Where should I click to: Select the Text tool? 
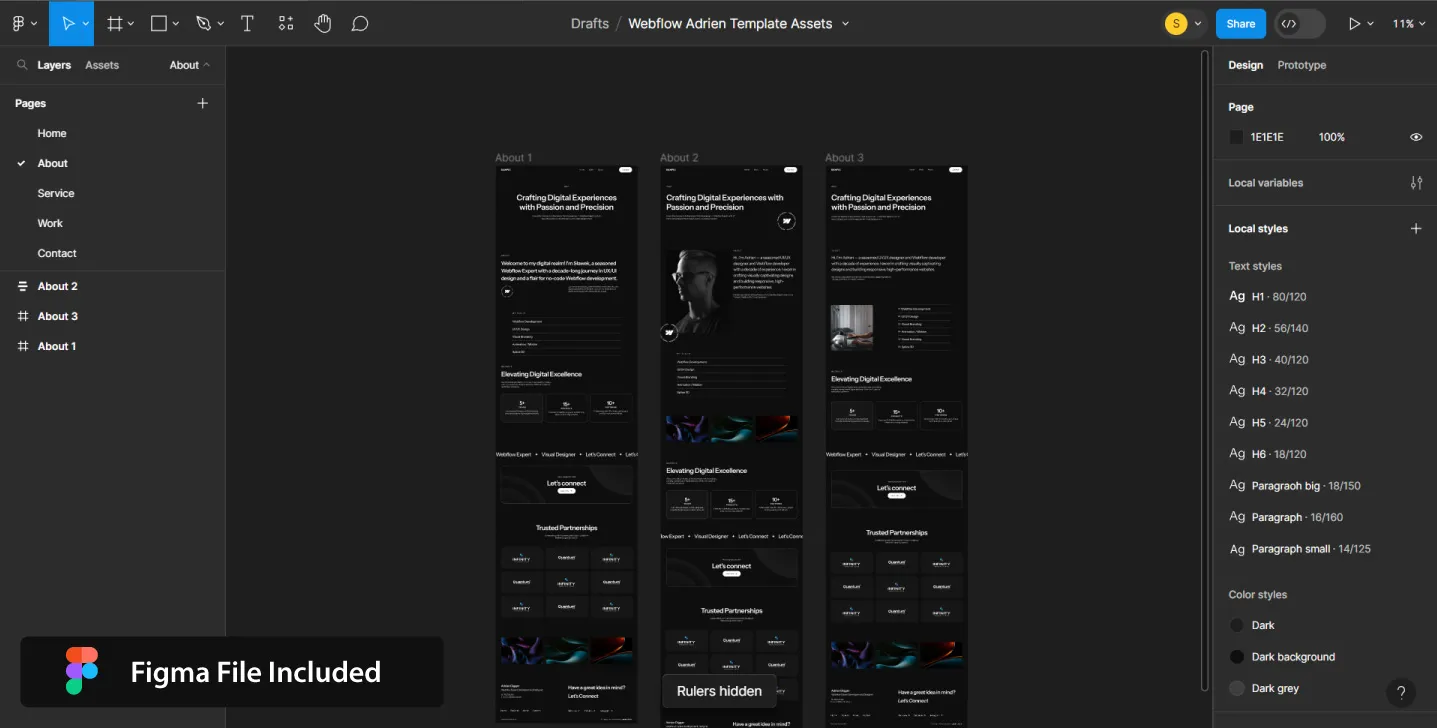247,23
